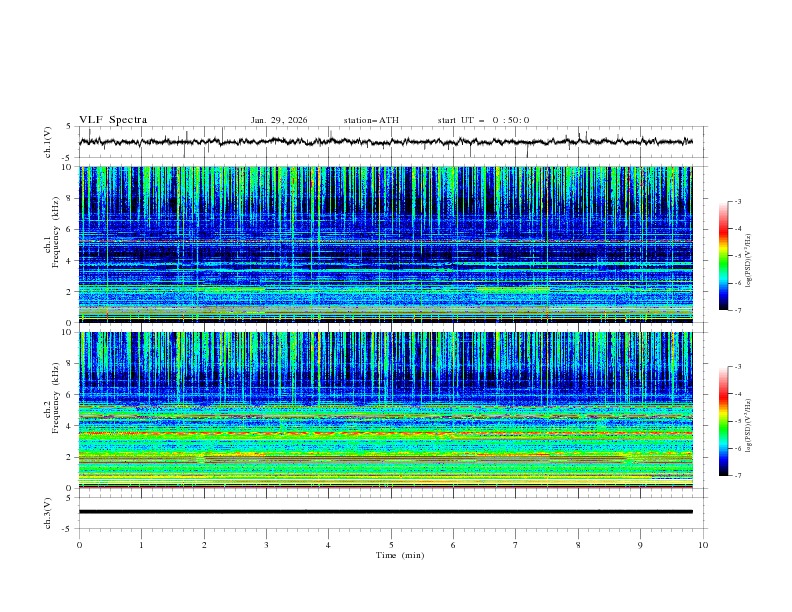Click the "VLF Spectra" title text
Screen dimensions: 792x612
pyautogui.click(x=113, y=120)
